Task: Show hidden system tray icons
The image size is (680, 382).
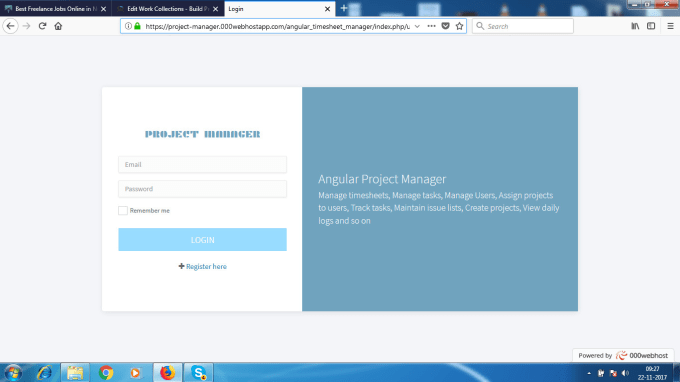Action: [589, 373]
